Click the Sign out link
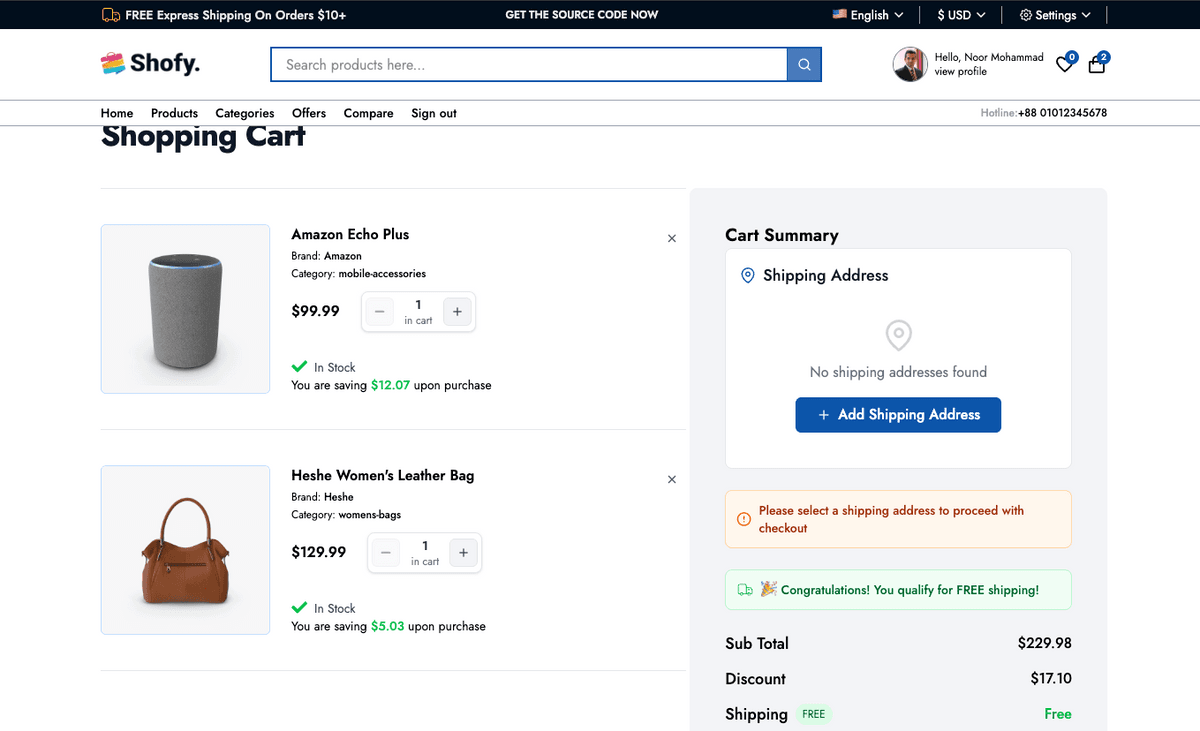 (434, 113)
